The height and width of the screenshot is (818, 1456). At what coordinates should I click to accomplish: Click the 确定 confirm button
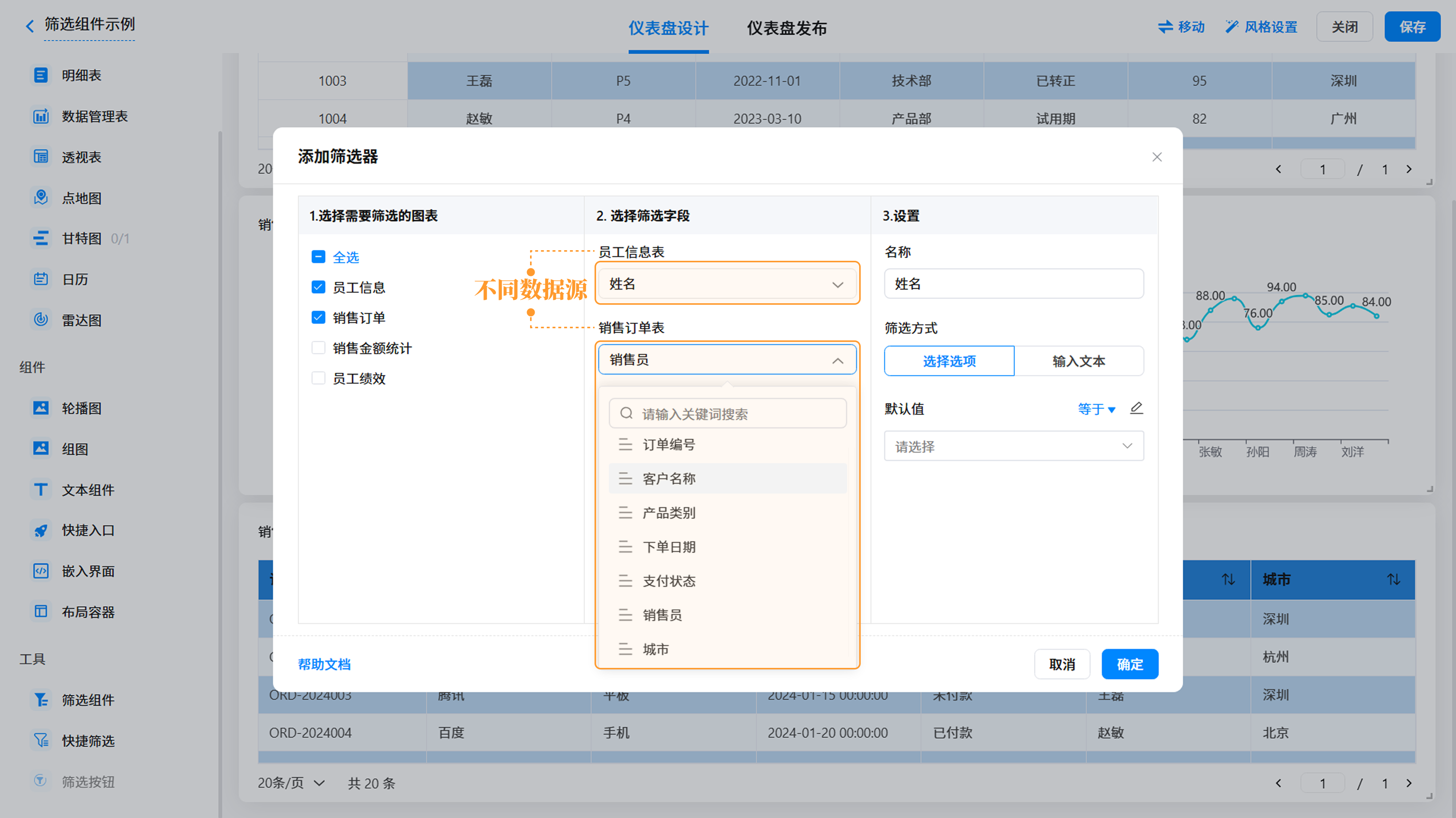tap(1129, 664)
